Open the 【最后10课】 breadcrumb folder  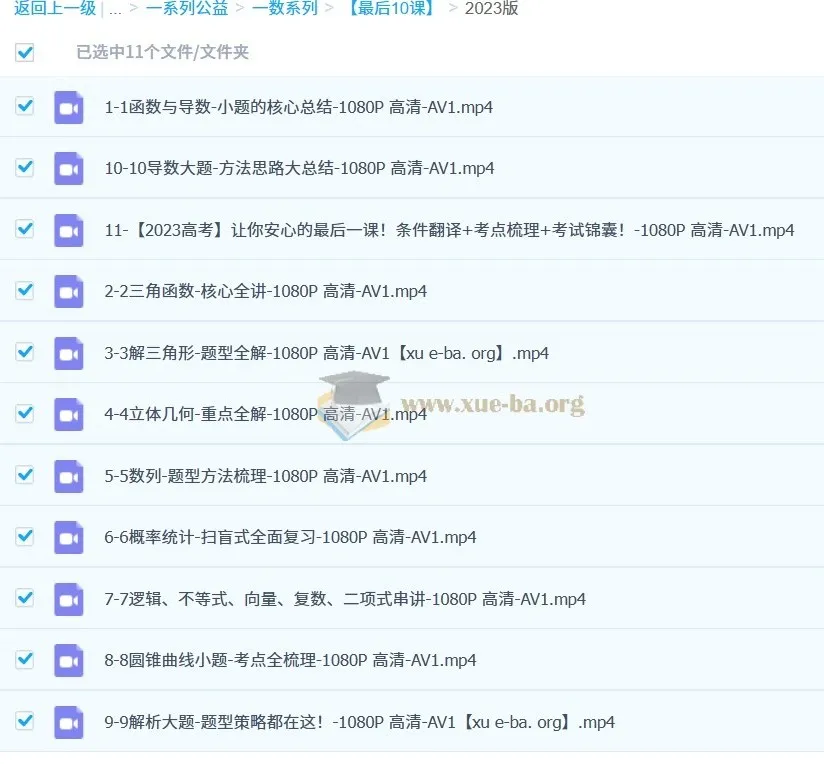click(392, 8)
